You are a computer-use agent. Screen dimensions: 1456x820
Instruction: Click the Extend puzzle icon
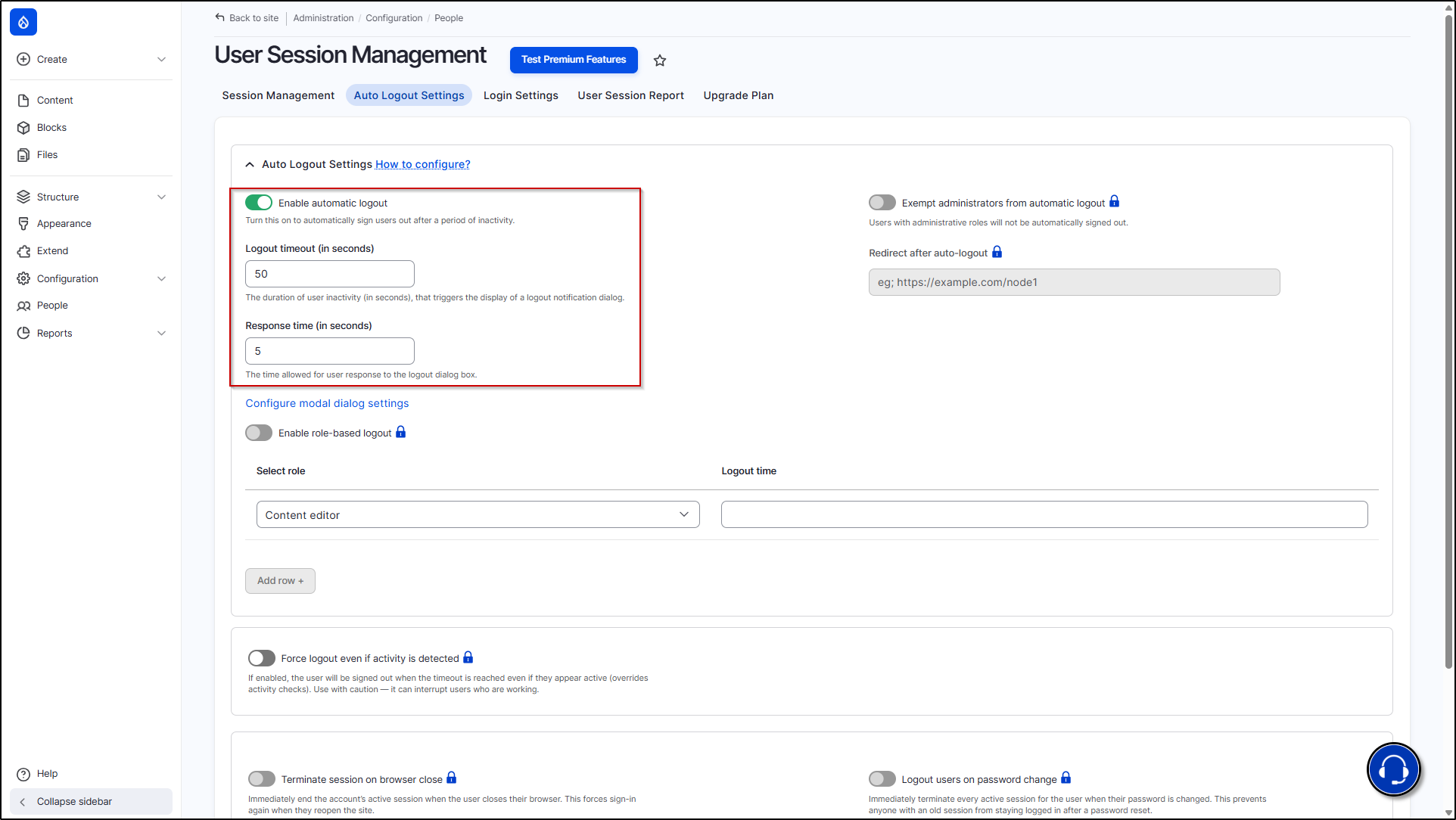point(23,250)
